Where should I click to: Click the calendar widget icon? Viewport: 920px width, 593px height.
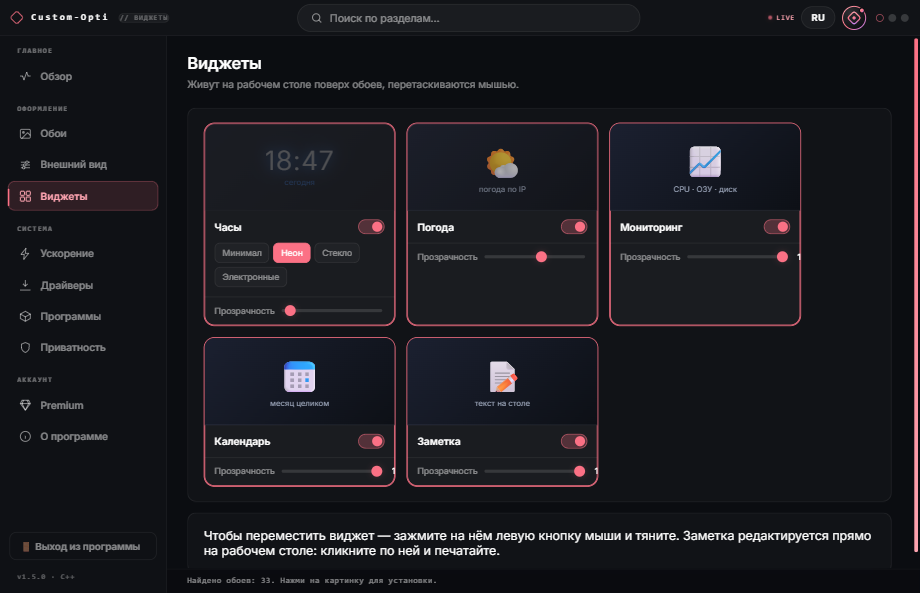pos(299,377)
